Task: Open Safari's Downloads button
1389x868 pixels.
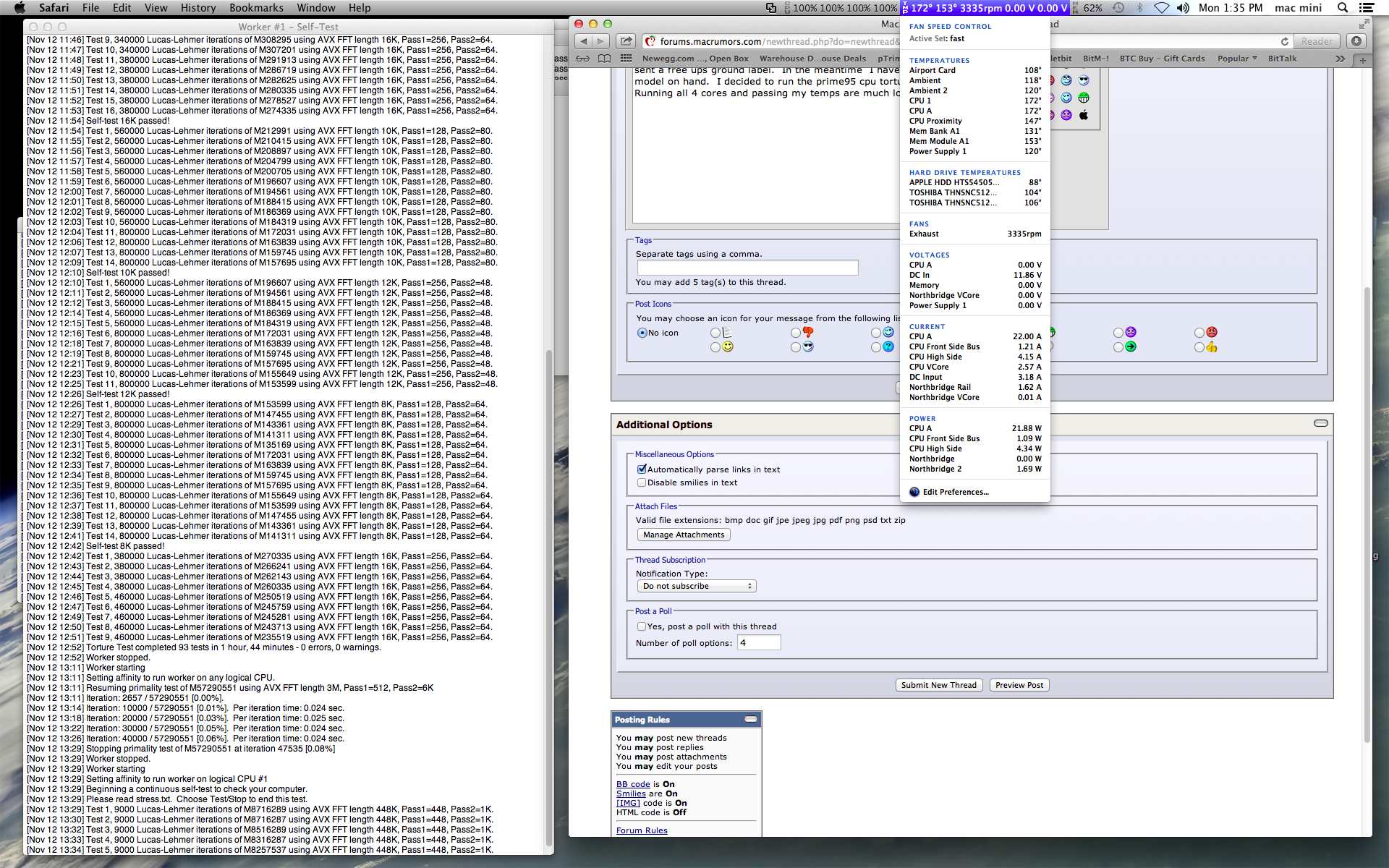Action: [x=1356, y=41]
